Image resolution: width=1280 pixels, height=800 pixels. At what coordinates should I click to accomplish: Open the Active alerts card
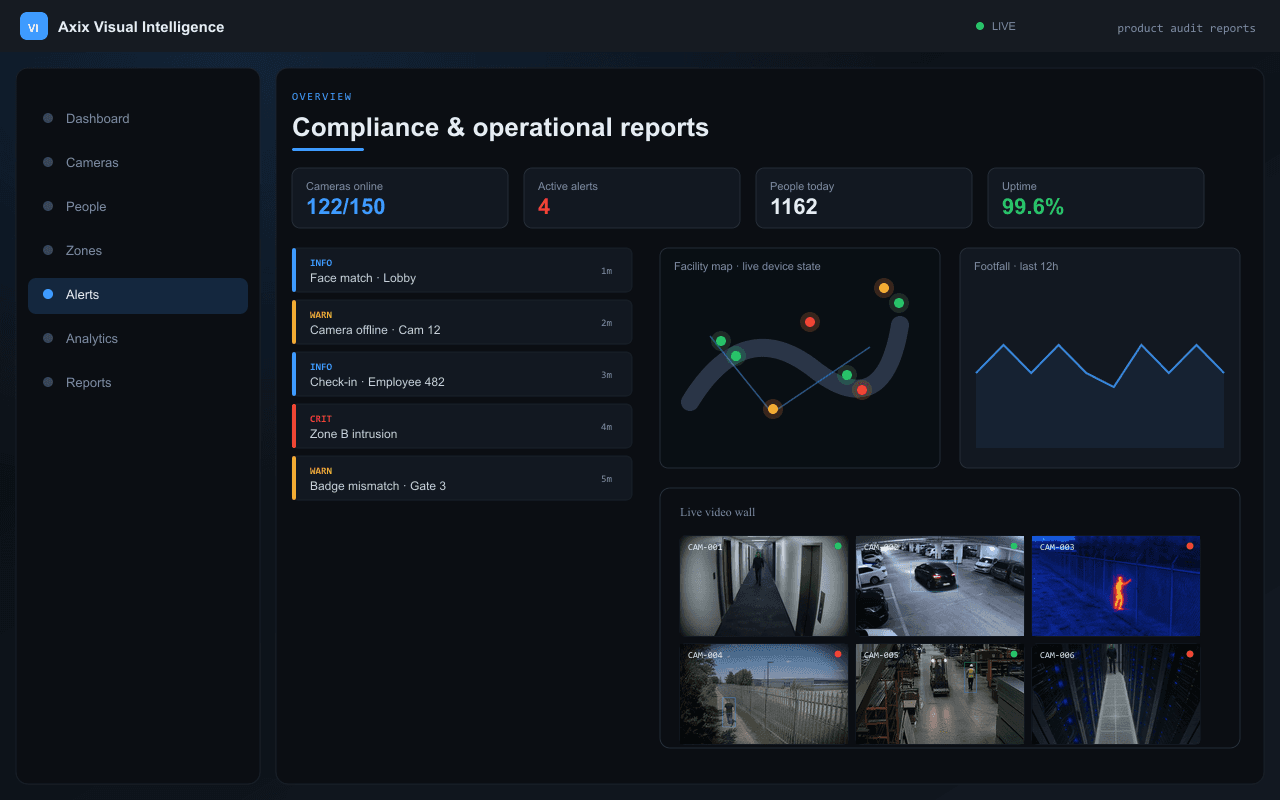pos(632,198)
